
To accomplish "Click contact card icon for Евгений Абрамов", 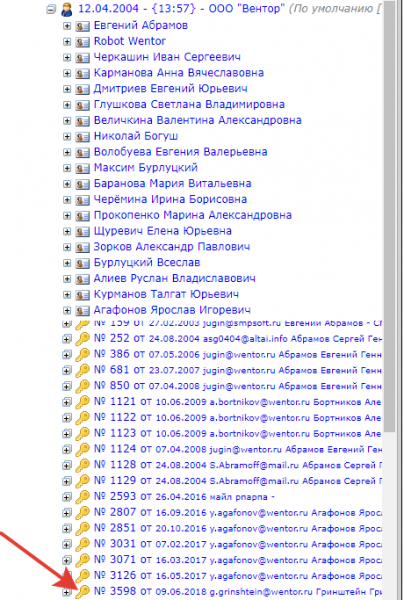I will [82, 26].
